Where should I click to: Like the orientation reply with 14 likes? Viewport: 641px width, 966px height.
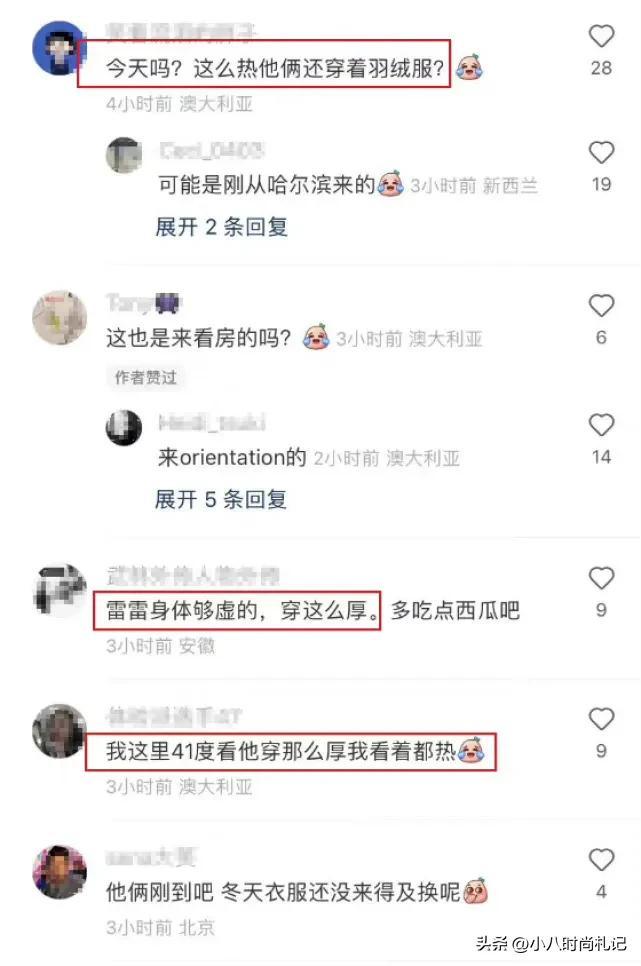[x=601, y=425]
